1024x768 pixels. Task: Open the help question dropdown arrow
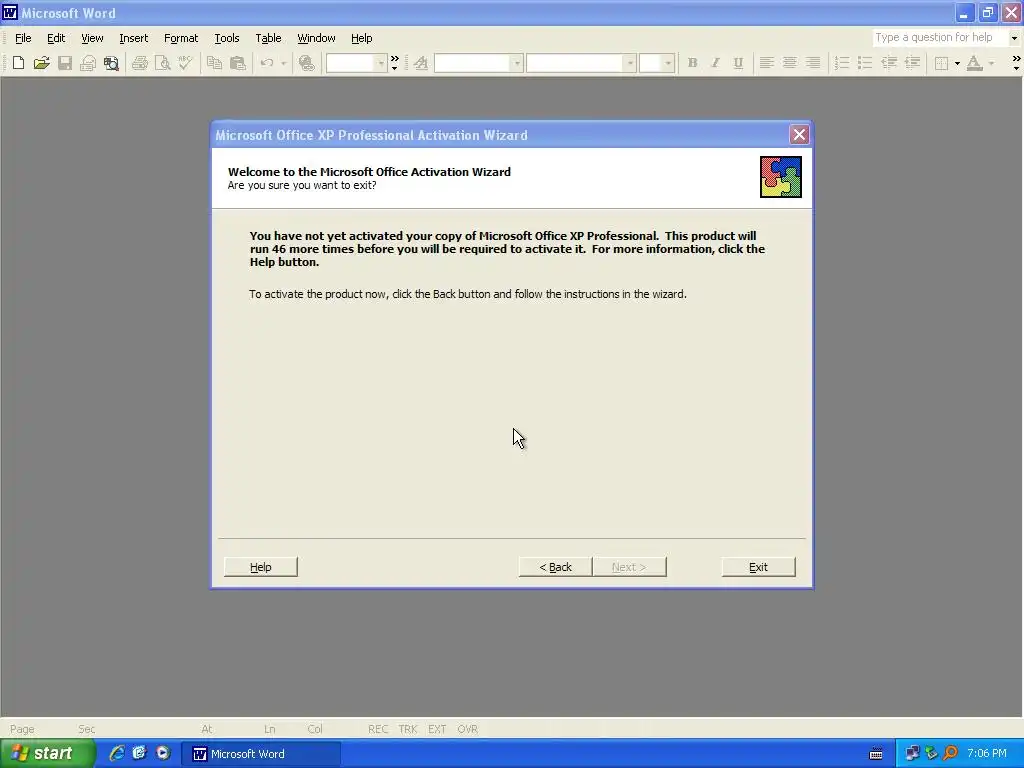point(1014,38)
